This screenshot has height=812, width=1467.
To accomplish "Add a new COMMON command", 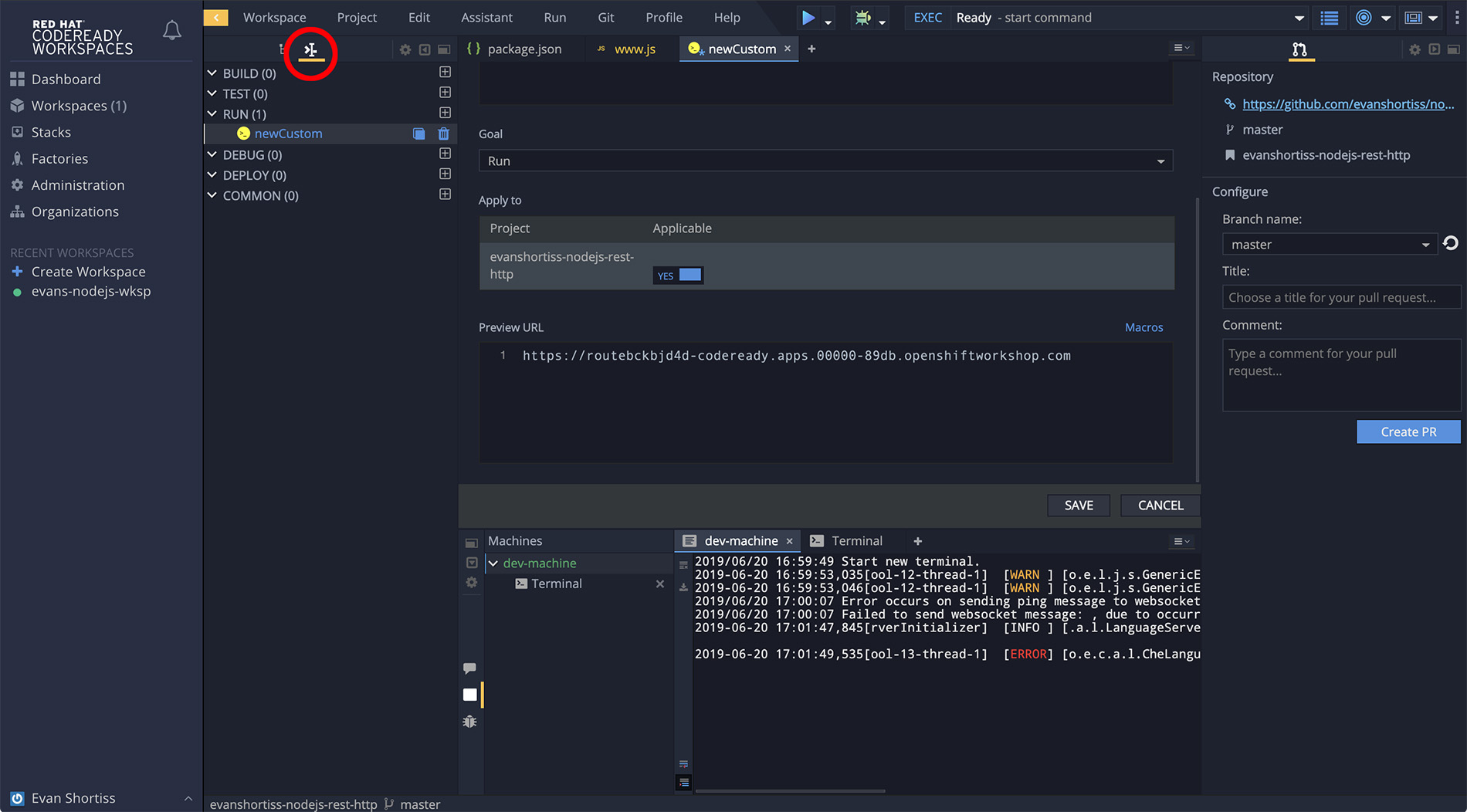I will point(445,195).
